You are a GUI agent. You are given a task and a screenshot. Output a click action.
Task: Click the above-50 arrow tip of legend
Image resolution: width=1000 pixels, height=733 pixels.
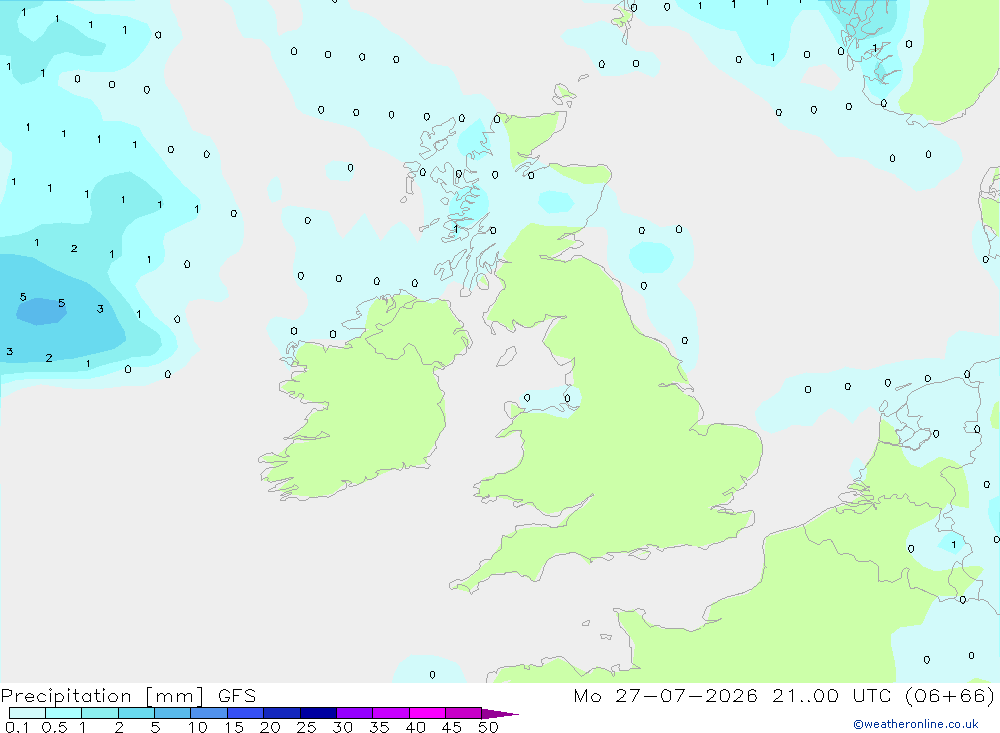point(499,714)
